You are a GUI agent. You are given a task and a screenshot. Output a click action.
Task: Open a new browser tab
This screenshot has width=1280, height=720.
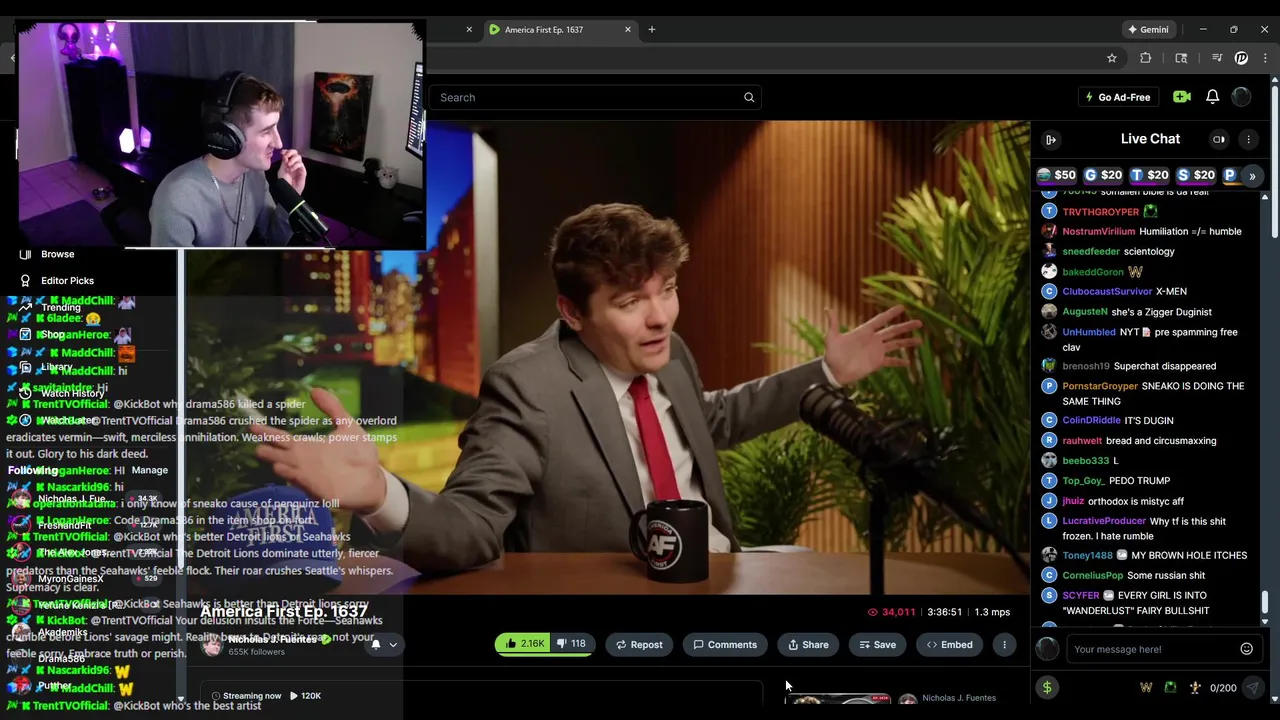651,29
